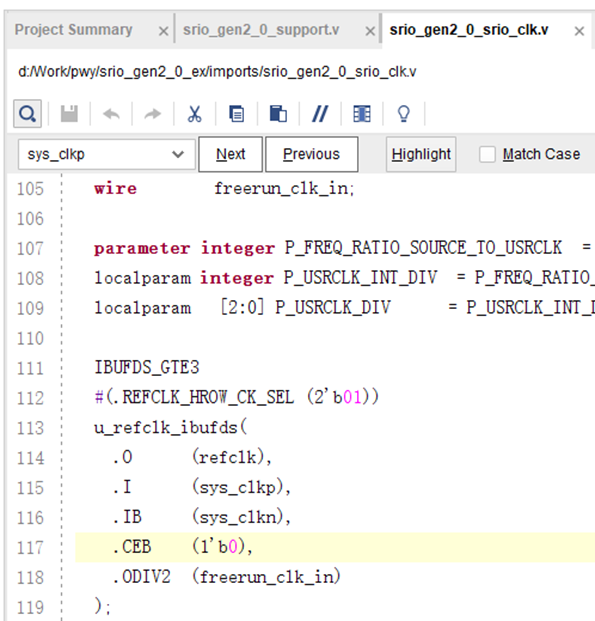
Task: Switch to the srio_gen2_0_support.v tab
Action: tap(261, 30)
